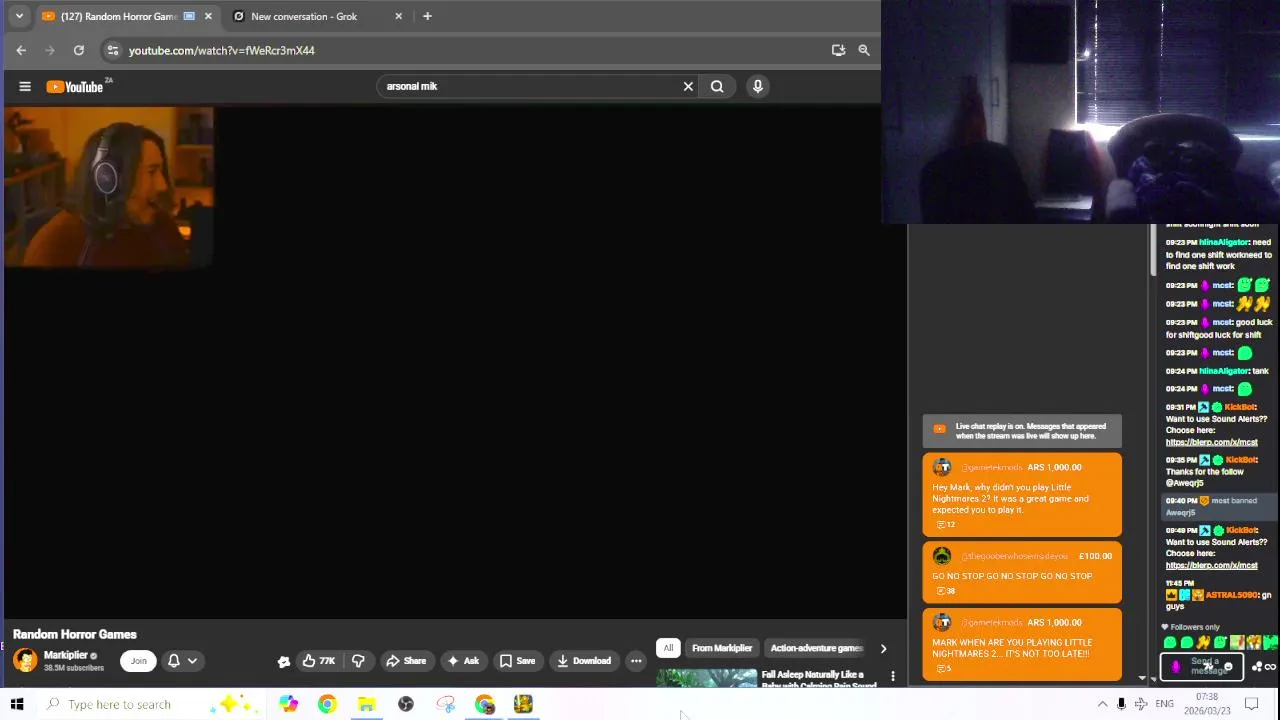Image resolution: width=1280 pixels, height=720 pixels.
Task: Open OBS Studio from taskbar
Action: (406, 704)
